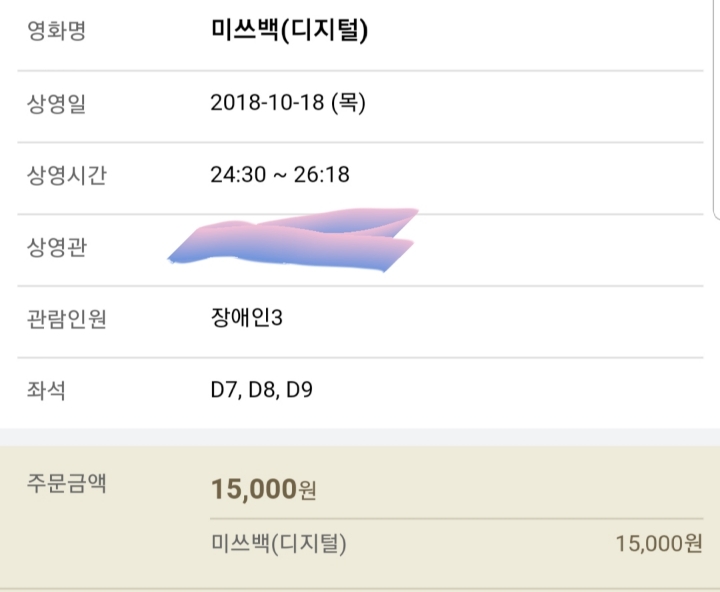Click the right-aligned 15,000원 item price
Viewport: 720px width, 592px height.
pos(659,544)
